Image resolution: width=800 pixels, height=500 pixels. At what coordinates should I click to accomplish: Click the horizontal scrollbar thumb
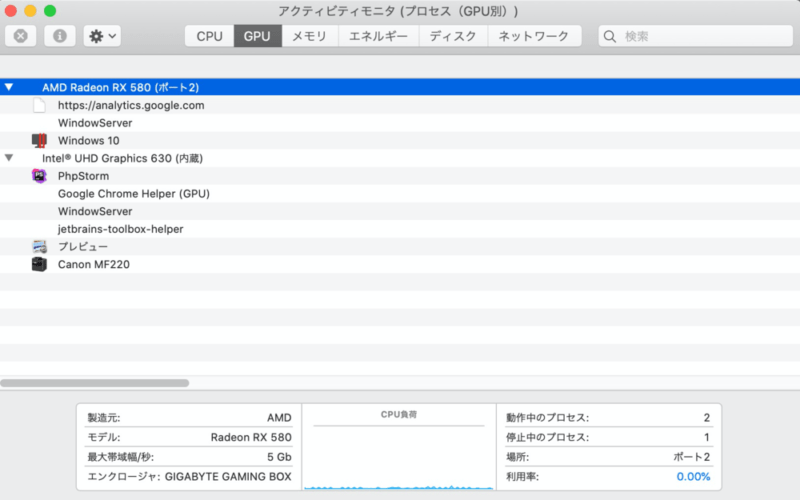pos(94,383)
